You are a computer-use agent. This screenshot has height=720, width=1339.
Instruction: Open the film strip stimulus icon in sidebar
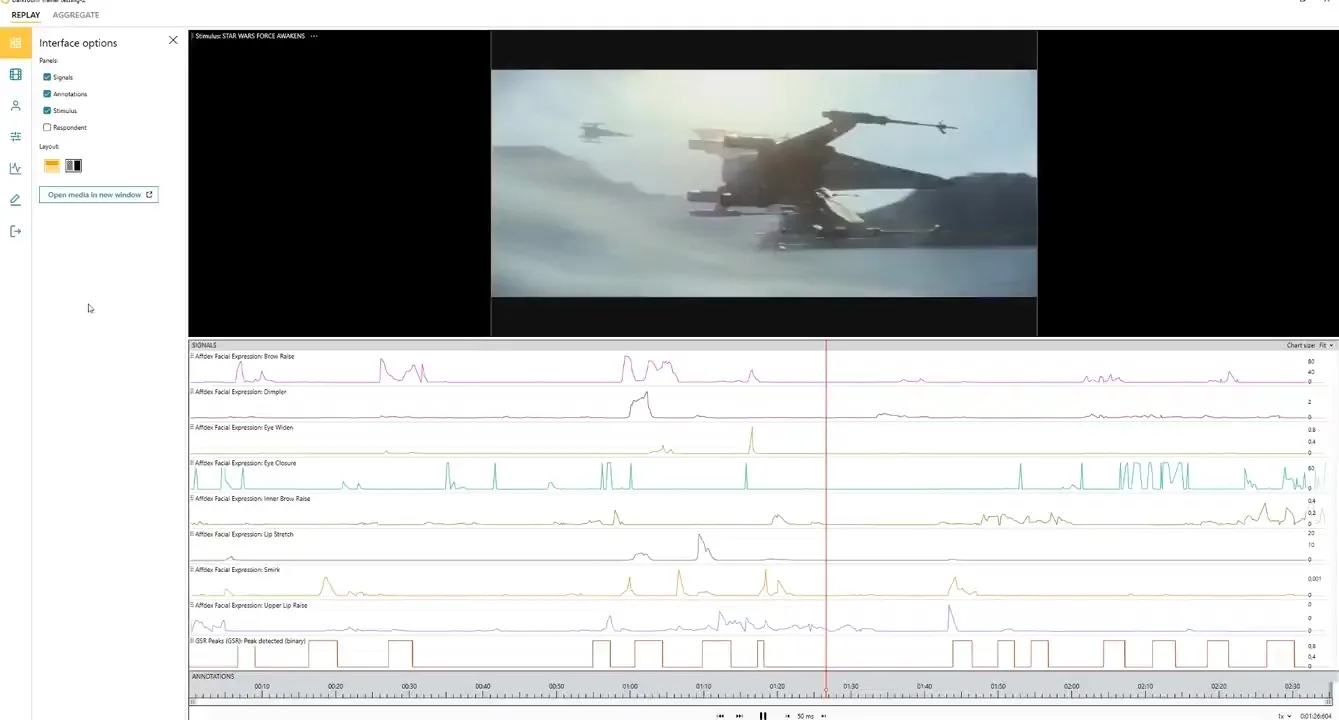(15, 74)
